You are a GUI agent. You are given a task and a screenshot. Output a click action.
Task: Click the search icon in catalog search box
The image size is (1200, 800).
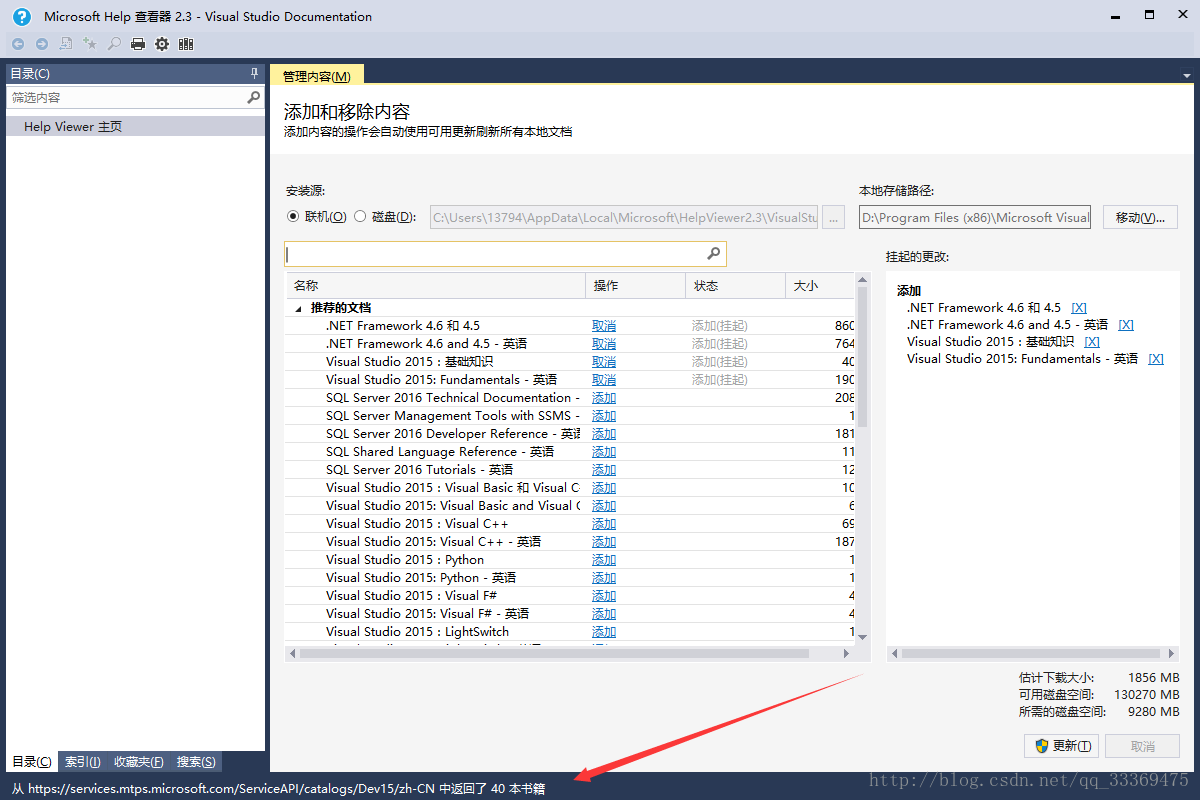[x=714, y=253]
